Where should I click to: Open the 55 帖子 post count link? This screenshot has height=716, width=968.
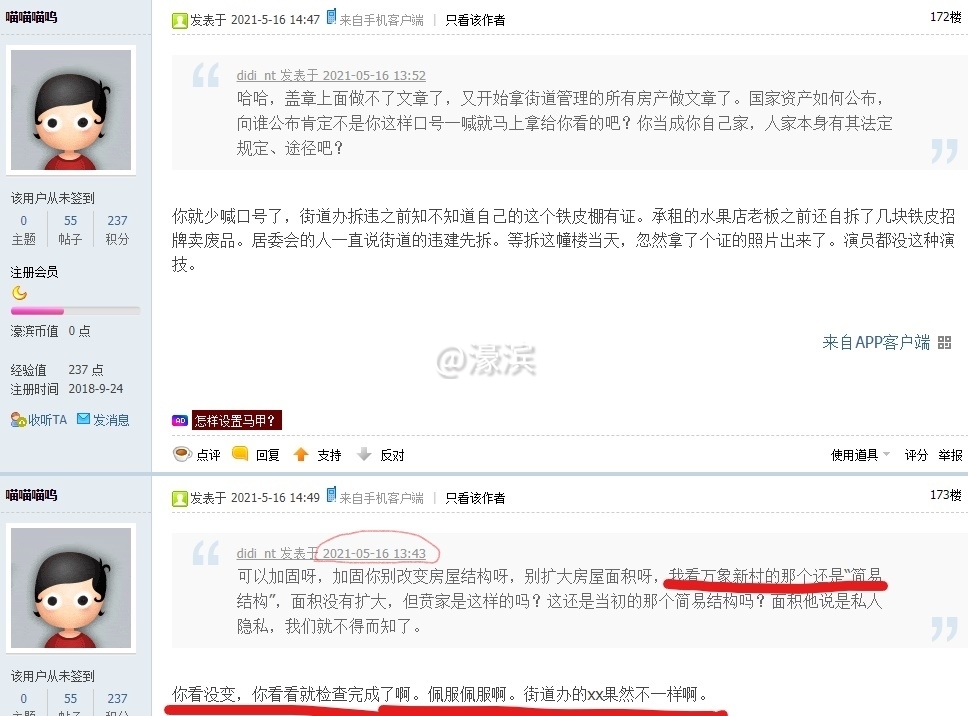[x=70, y=230]
